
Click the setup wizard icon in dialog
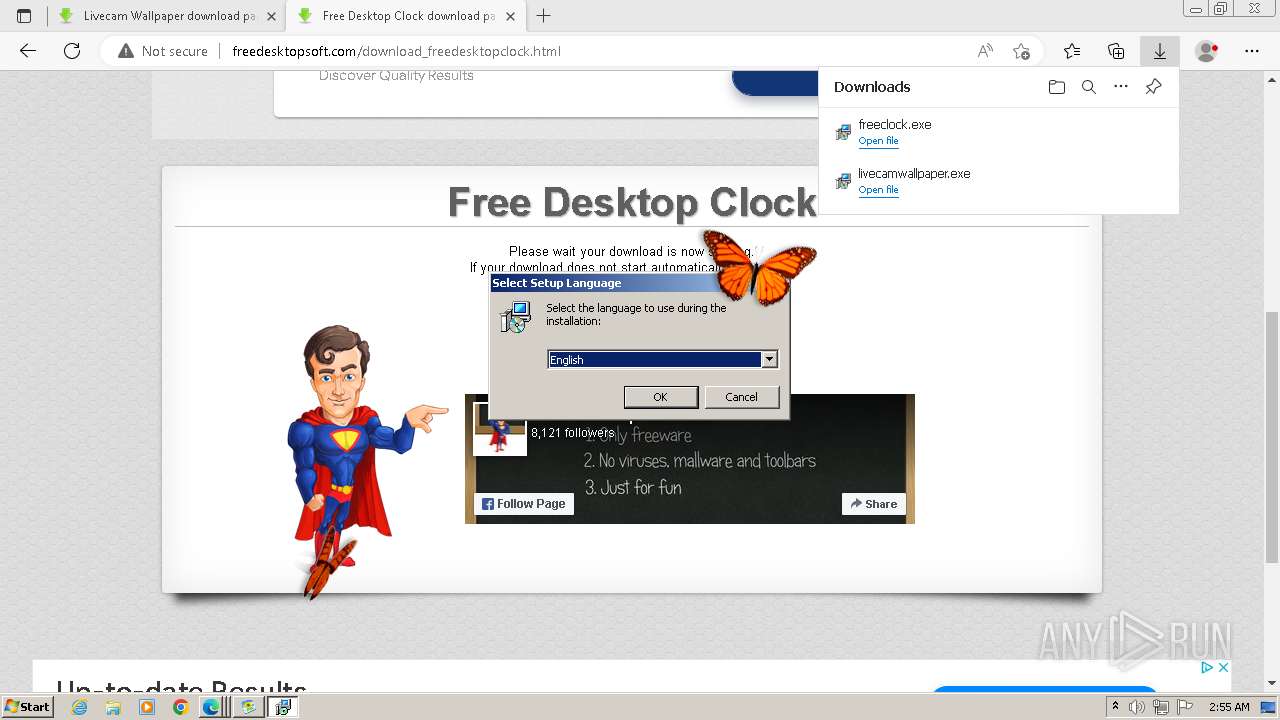[x=515, y=317]
